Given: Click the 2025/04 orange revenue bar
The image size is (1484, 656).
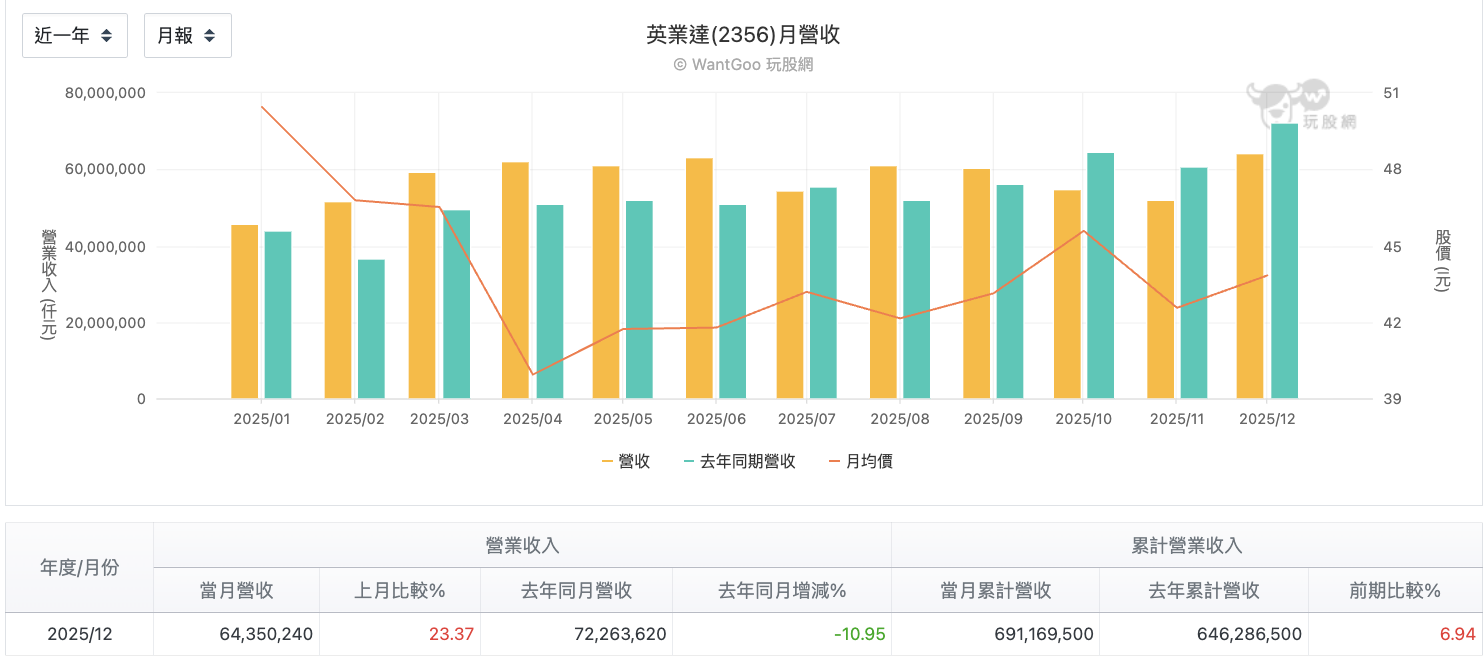Looking at the screenshot, I should pos(515,281).
